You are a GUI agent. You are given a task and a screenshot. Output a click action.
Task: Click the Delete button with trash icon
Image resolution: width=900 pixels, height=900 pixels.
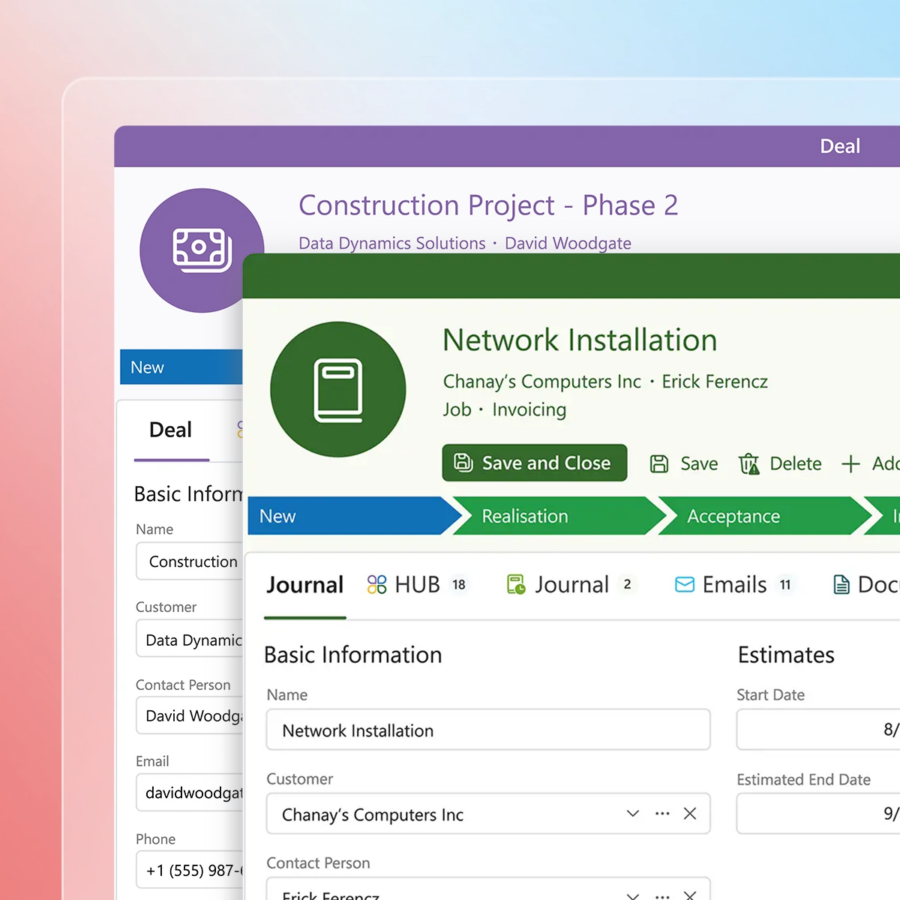(x=780, y=463)
